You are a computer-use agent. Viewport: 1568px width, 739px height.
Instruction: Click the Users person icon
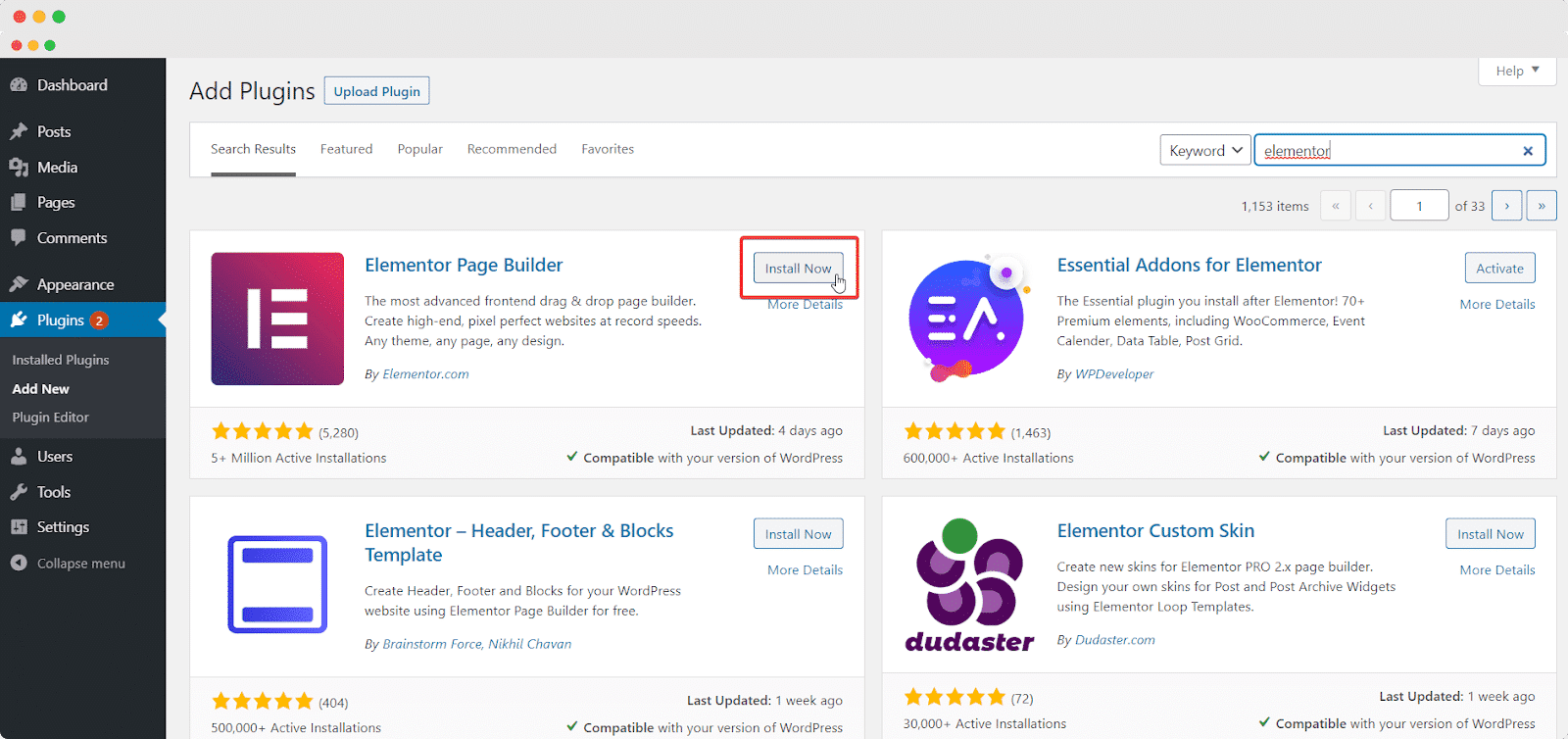tap(19, 457)
